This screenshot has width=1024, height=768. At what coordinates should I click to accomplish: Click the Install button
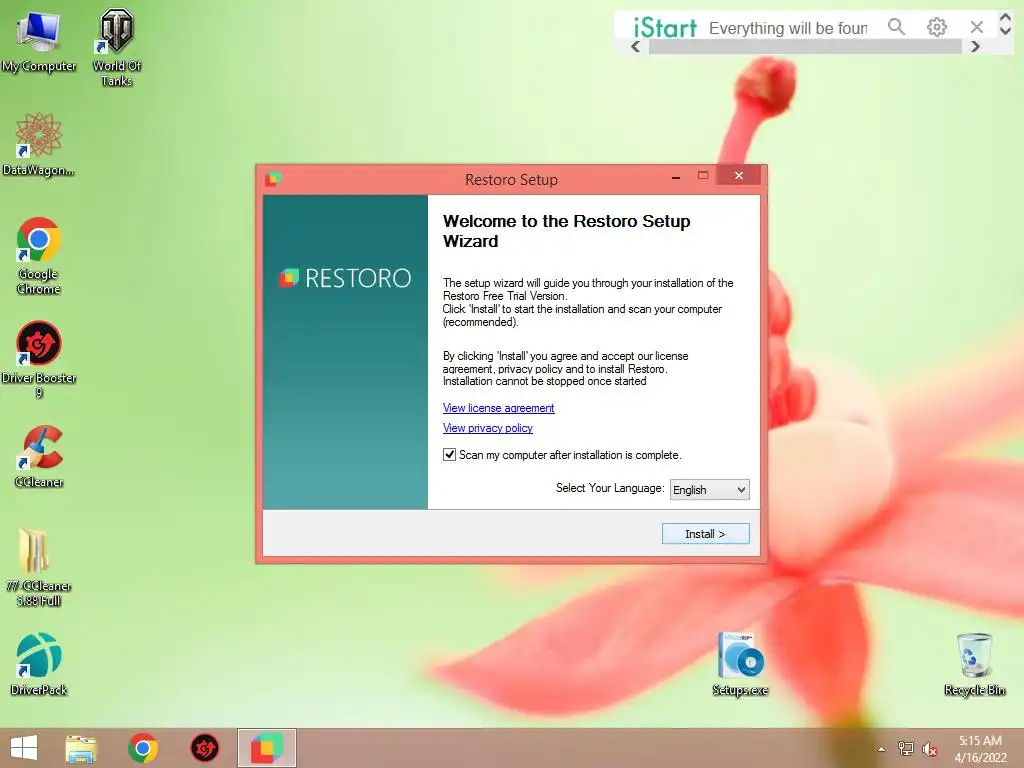click(x=705, y=534)
